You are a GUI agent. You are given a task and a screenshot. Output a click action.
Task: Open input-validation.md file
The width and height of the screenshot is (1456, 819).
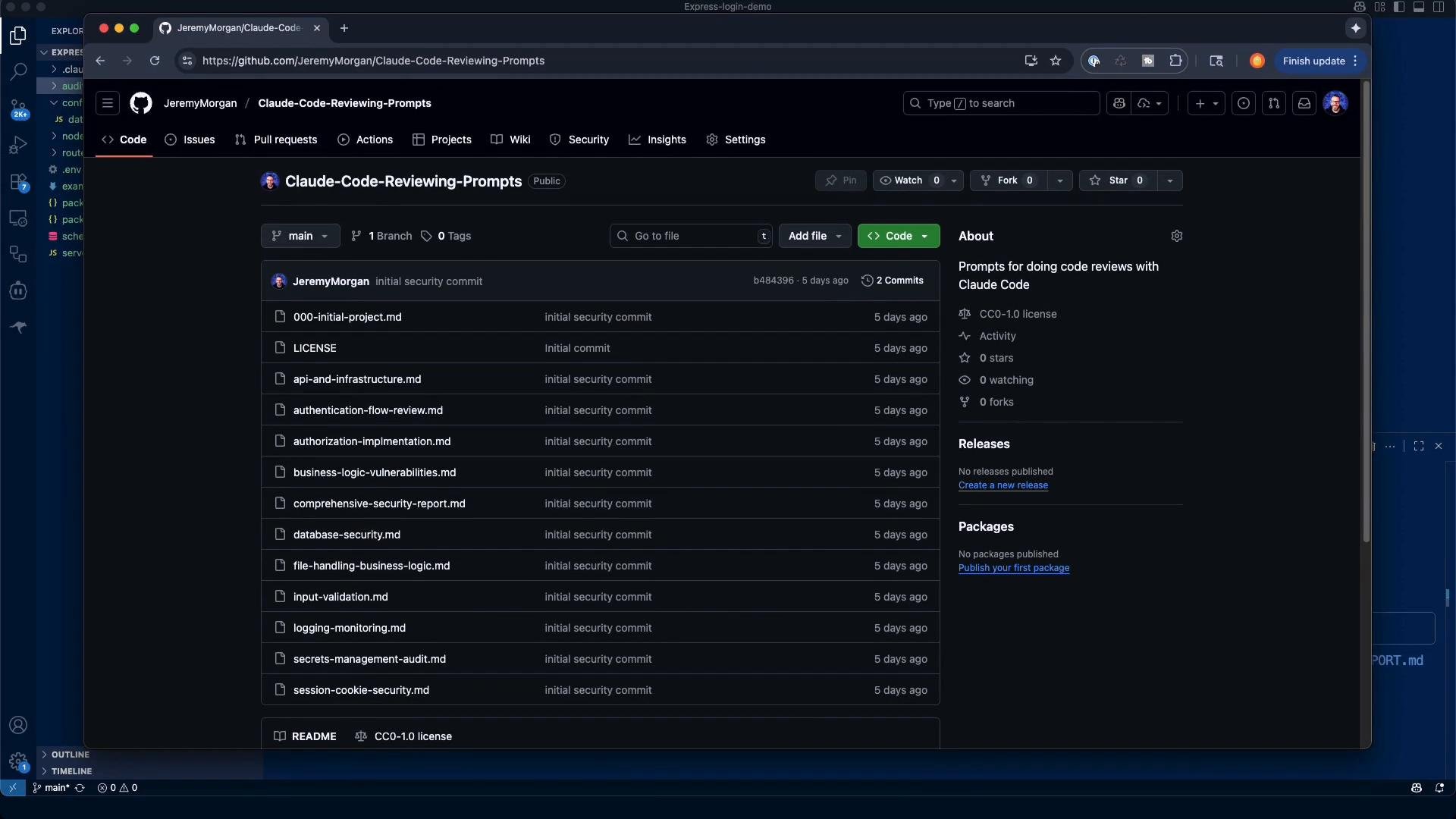[340, 597]
